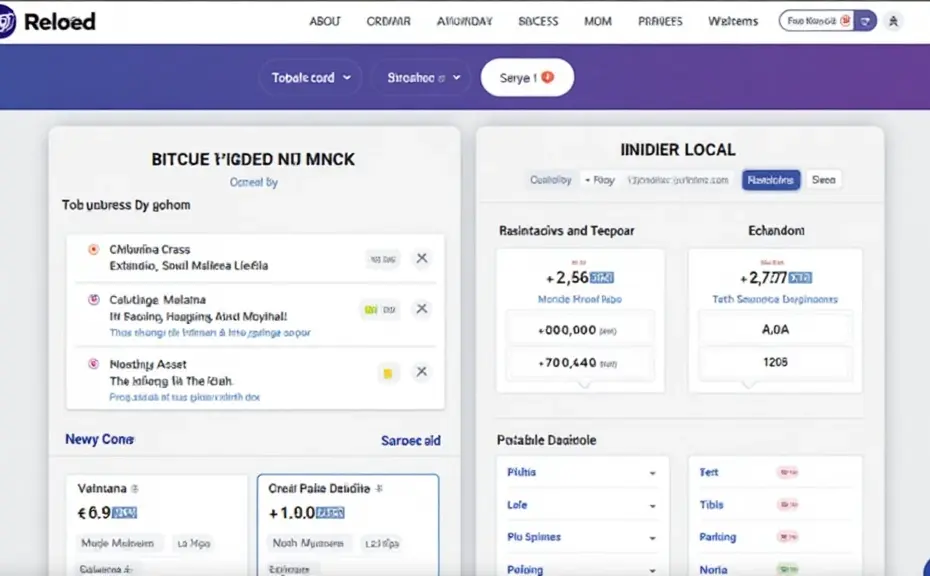Open the ABOUT menu item

click(x=325, y=21)
